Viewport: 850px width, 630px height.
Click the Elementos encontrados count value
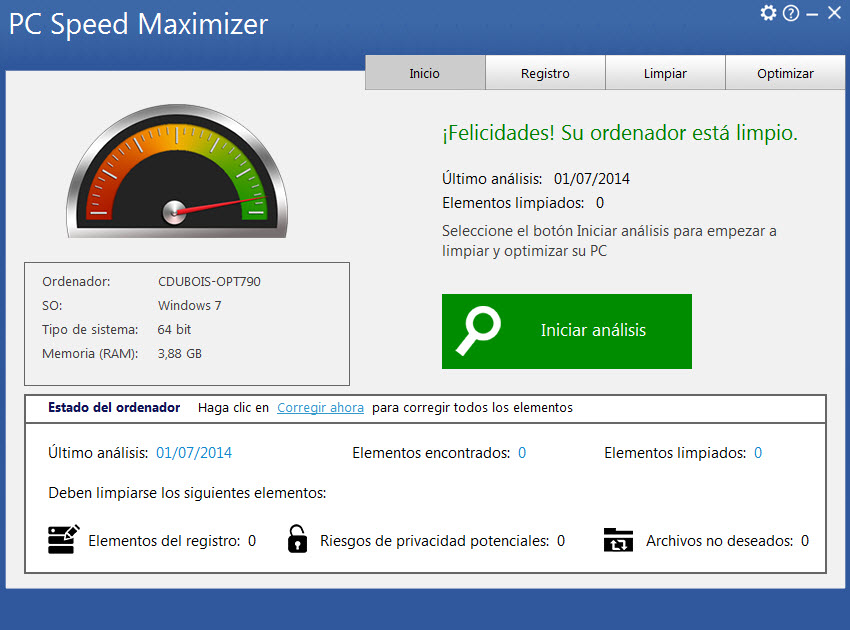point(522,453)
